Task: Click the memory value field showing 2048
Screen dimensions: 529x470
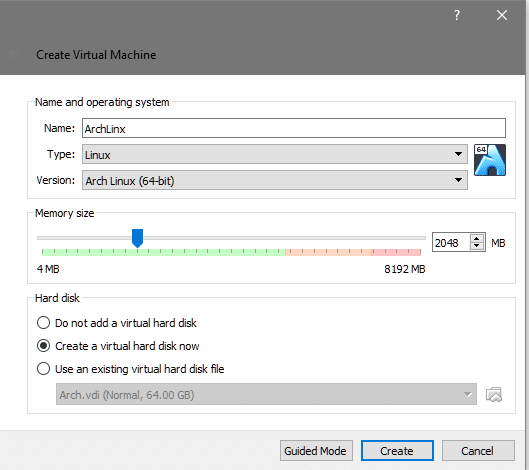Action: point(451,242)
